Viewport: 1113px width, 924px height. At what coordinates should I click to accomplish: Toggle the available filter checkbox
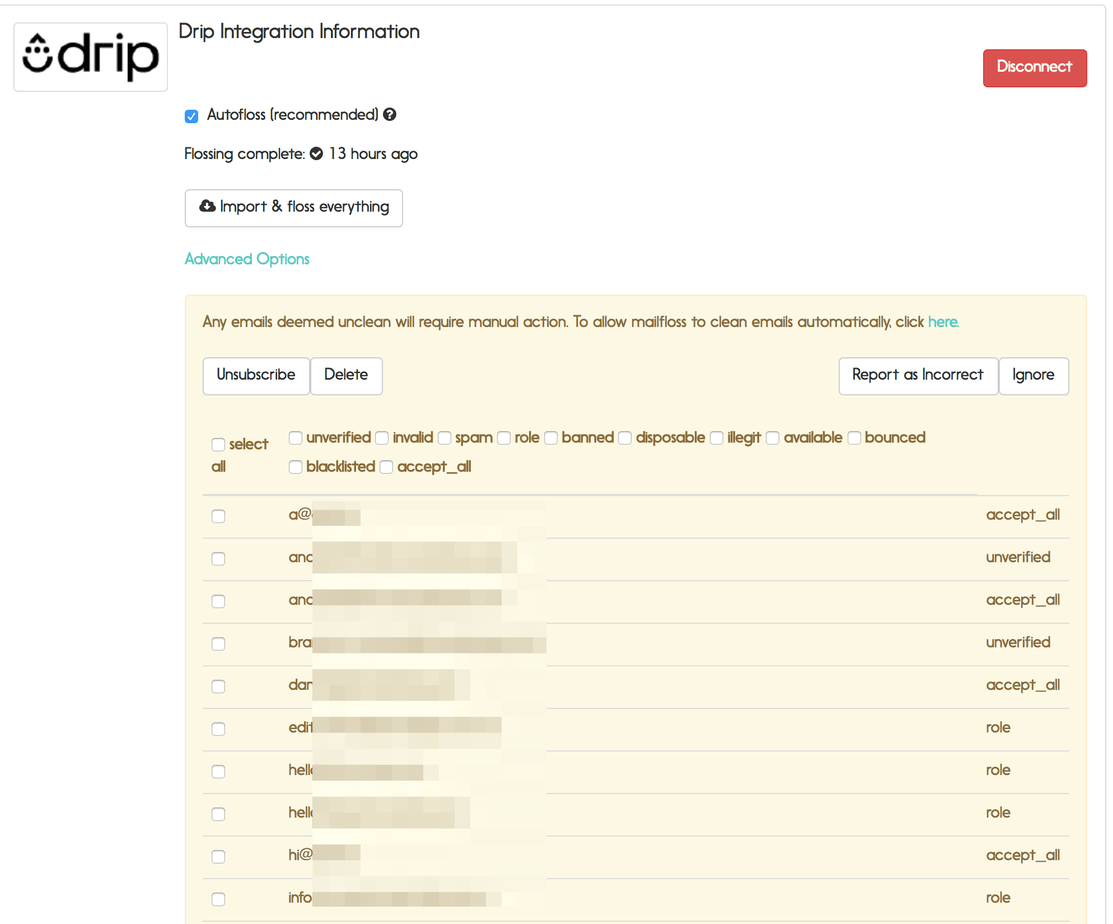tap(772, 438)
